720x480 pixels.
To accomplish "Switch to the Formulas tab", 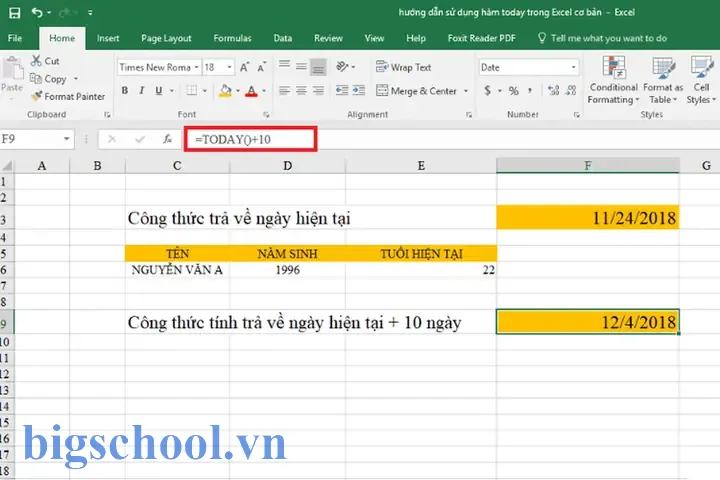I will point(232,38).
